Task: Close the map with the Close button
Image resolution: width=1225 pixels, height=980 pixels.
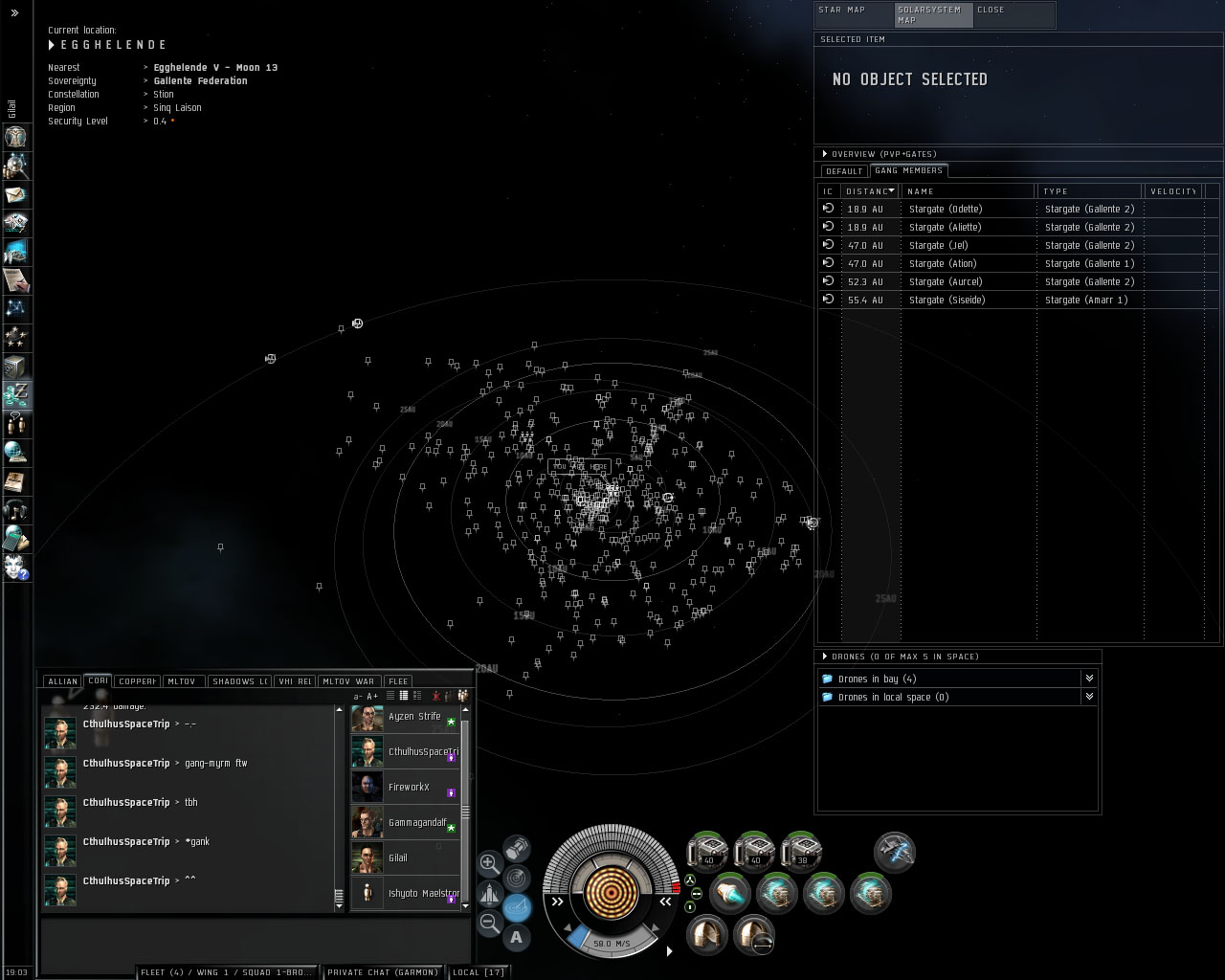Action: (1014, 15)
